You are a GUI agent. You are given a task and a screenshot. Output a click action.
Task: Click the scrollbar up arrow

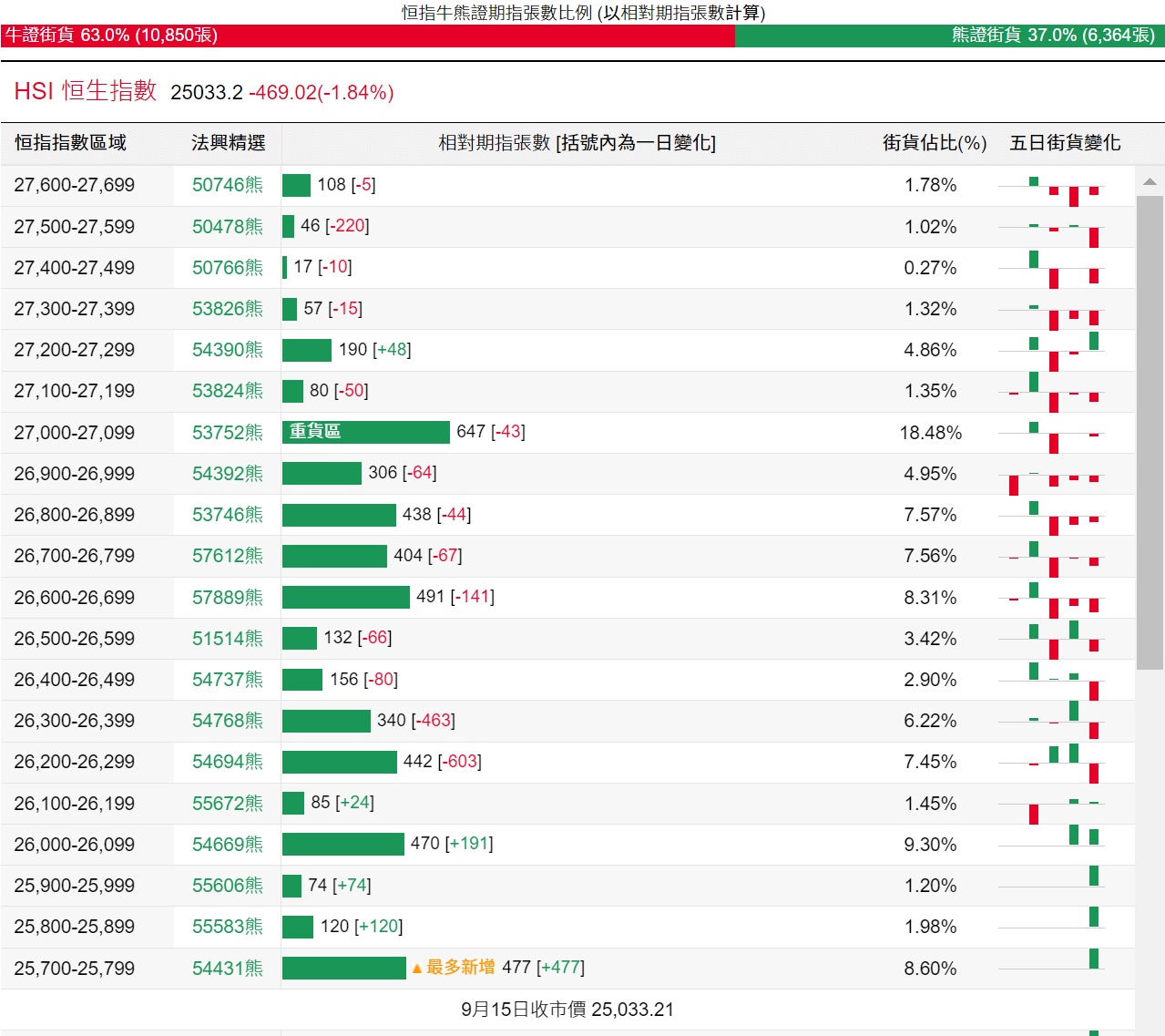pos(1150,182)
